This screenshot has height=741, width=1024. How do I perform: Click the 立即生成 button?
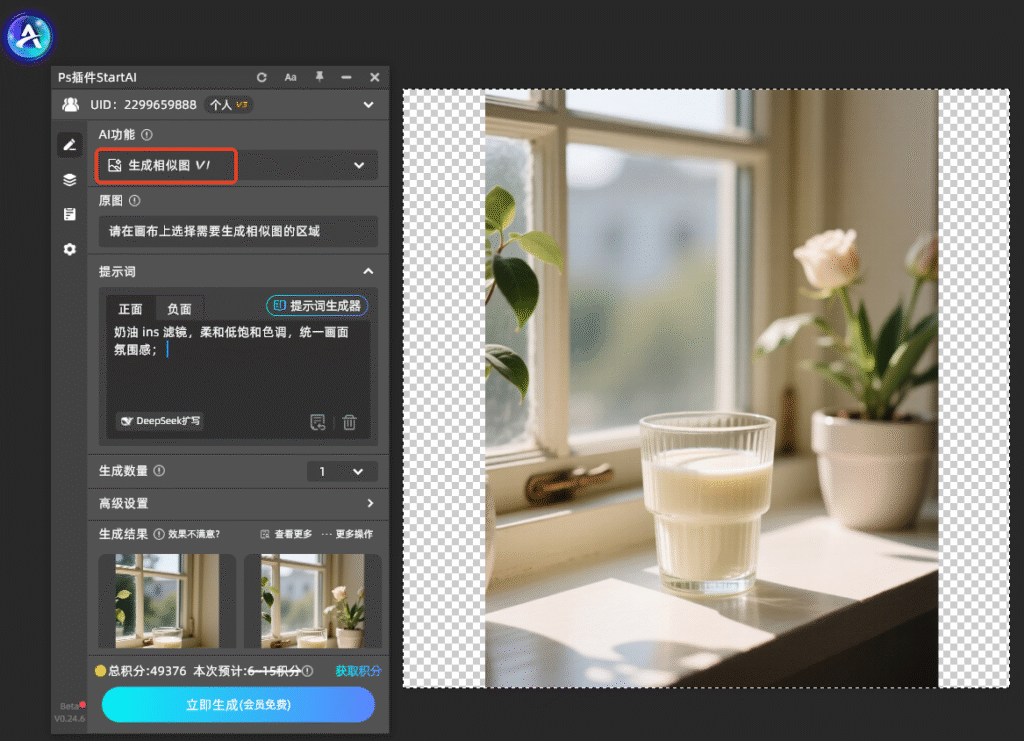click(238, 704)
